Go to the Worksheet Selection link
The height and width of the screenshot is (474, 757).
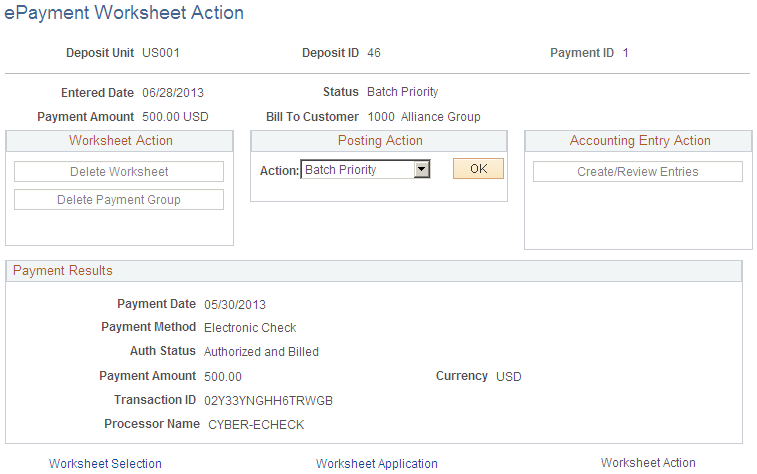[x=105, y=463]
